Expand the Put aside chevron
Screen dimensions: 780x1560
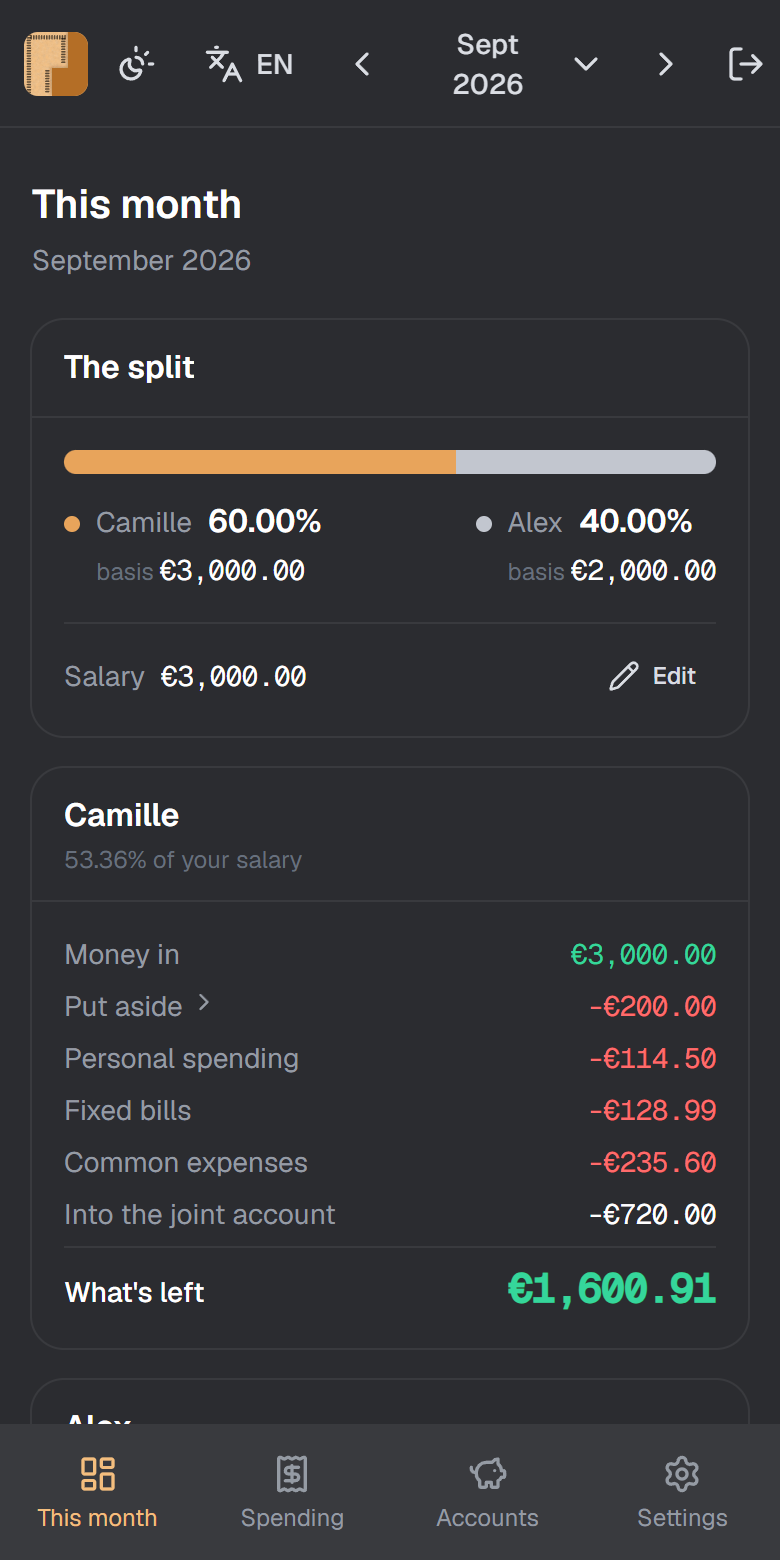click(x=204, y=1003)
